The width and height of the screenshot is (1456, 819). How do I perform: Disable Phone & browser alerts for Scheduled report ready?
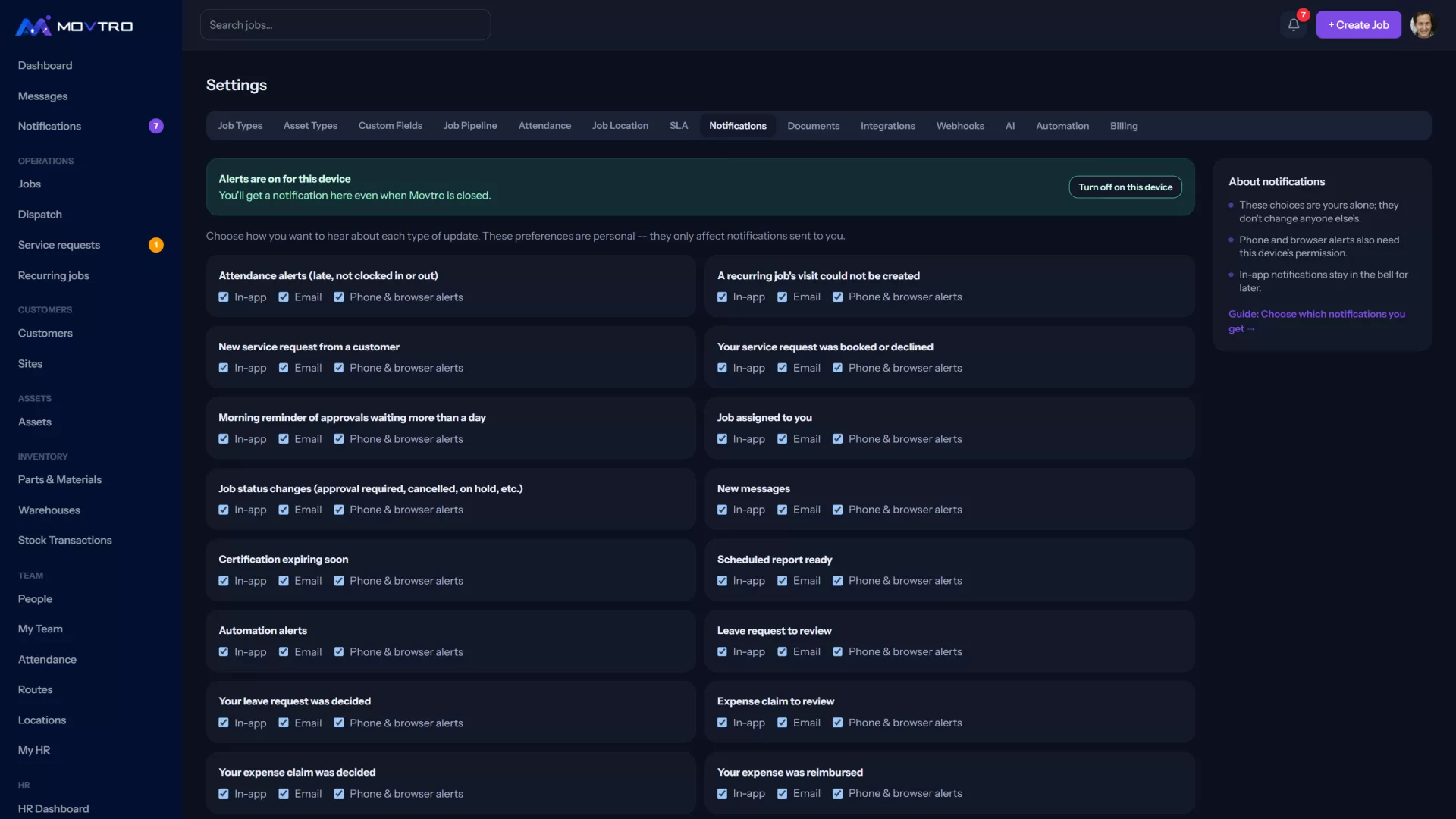tap(838, 581)
